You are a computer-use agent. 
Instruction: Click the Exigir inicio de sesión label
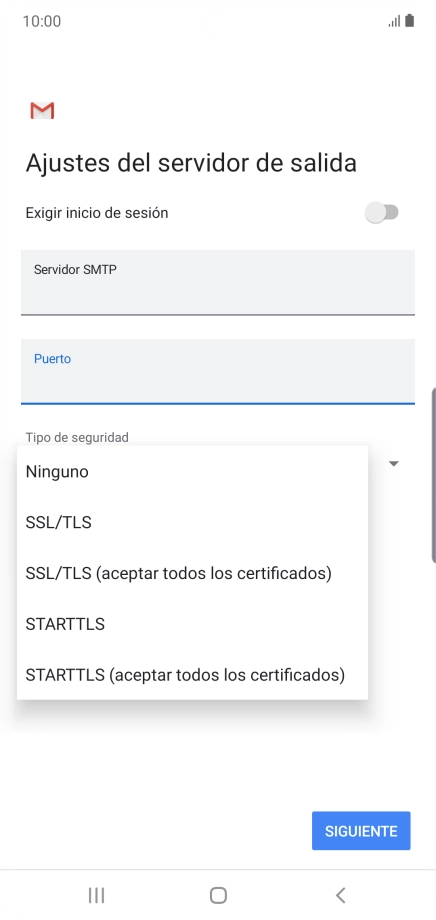click(97, 213)
